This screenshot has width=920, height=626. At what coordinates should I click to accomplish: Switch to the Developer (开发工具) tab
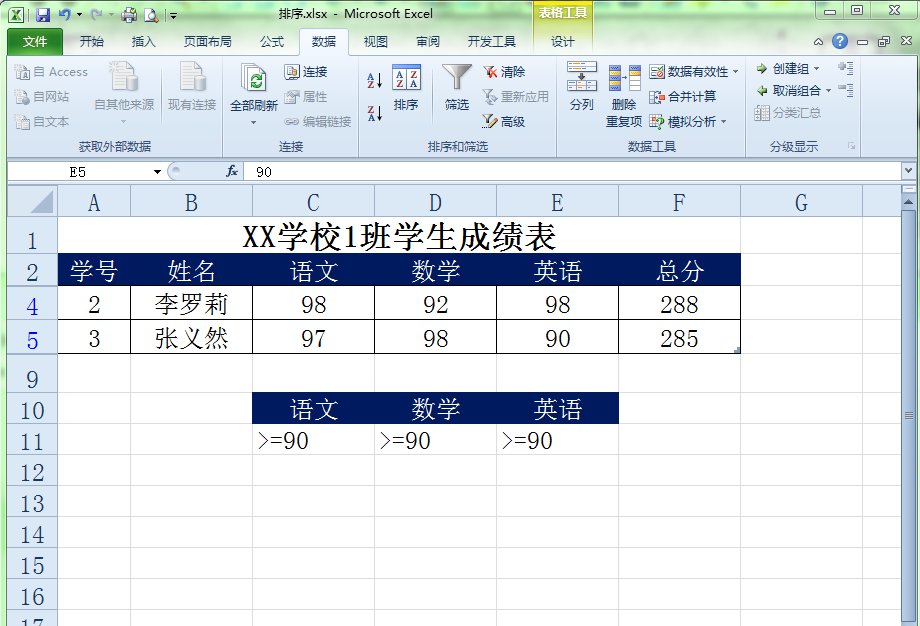492,41
